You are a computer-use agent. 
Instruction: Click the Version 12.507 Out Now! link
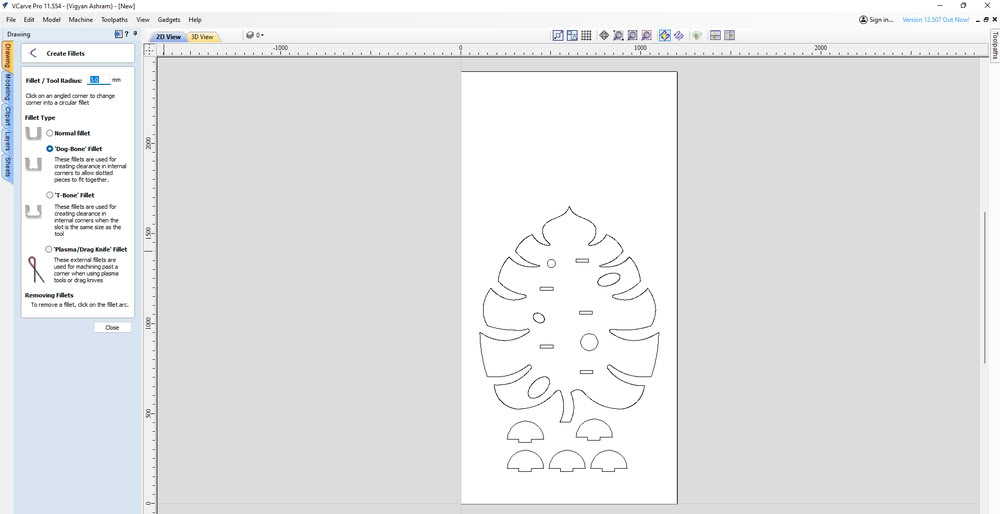tap(936, 20)
